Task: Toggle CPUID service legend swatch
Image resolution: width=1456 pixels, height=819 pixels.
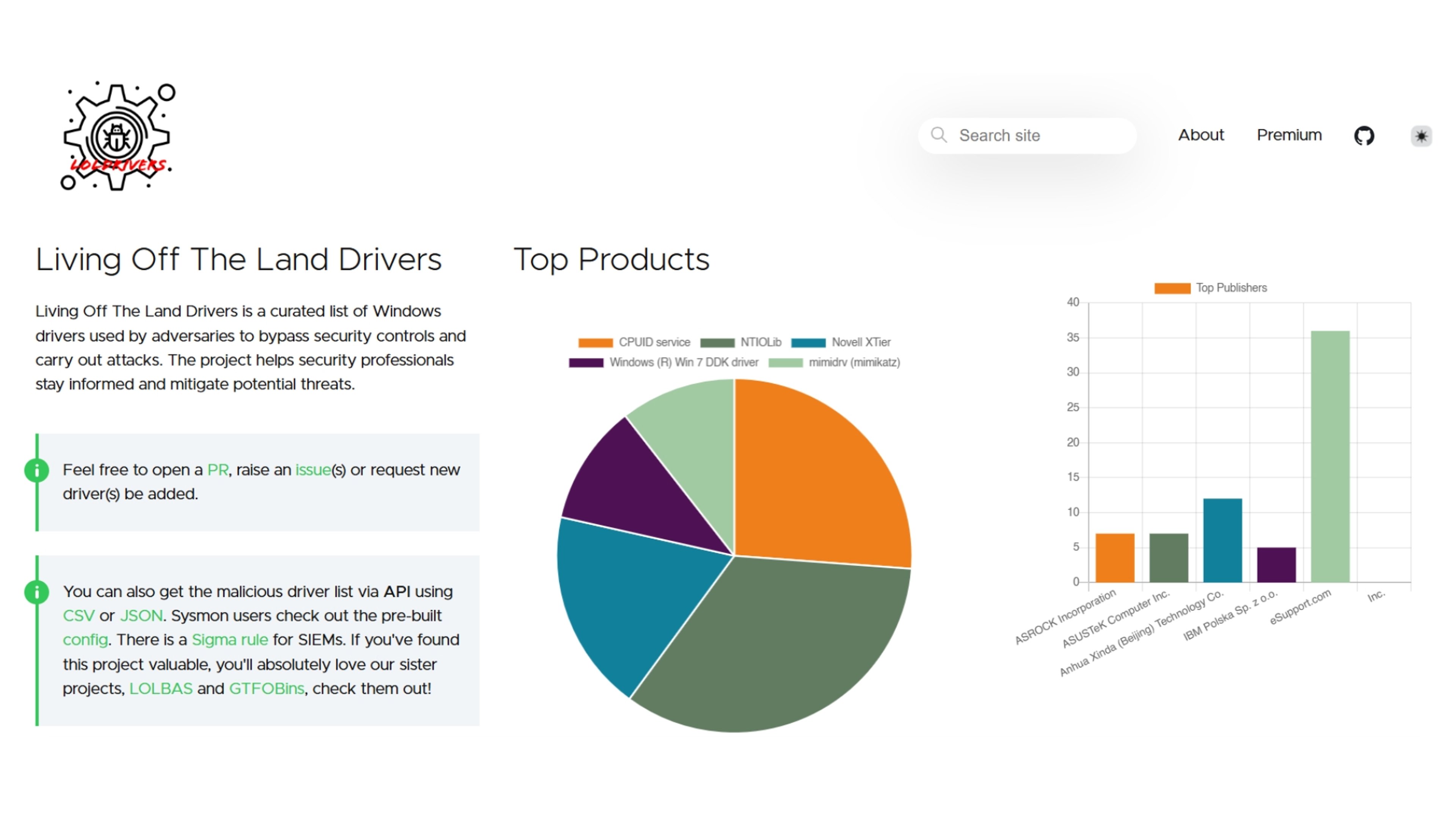Action: click(595, 342)
